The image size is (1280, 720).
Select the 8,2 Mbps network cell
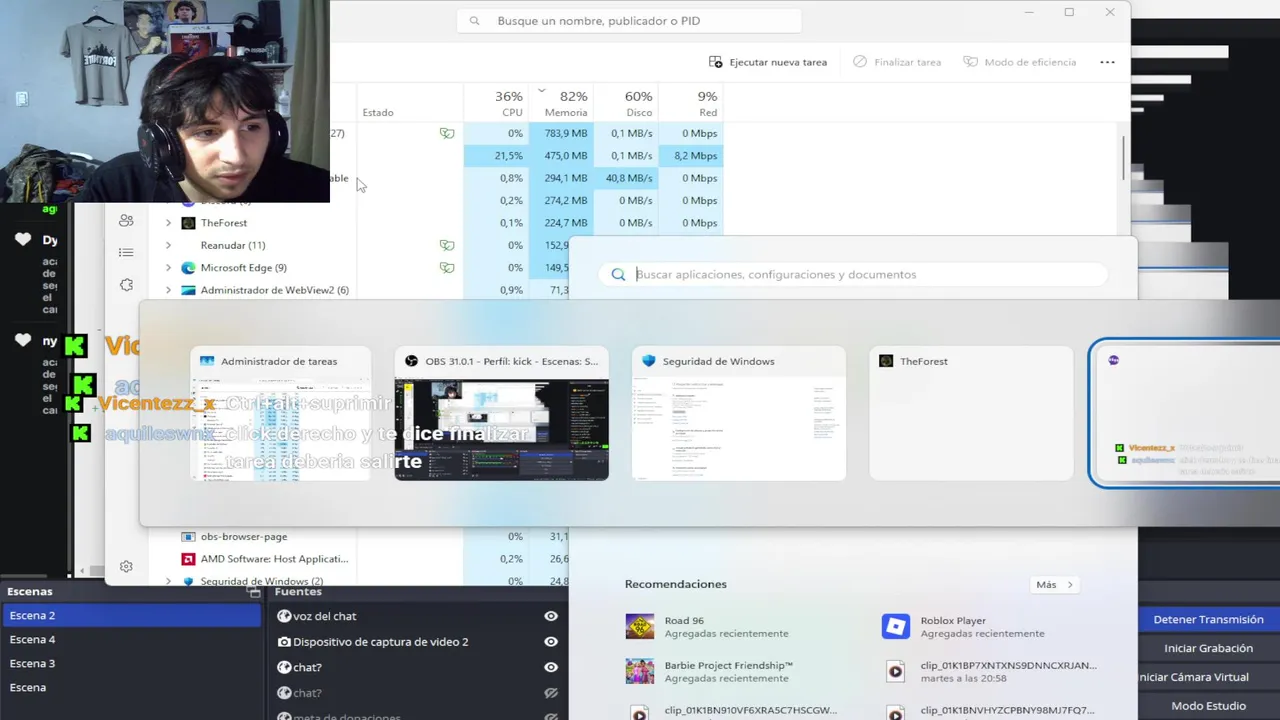coord(692,156)
